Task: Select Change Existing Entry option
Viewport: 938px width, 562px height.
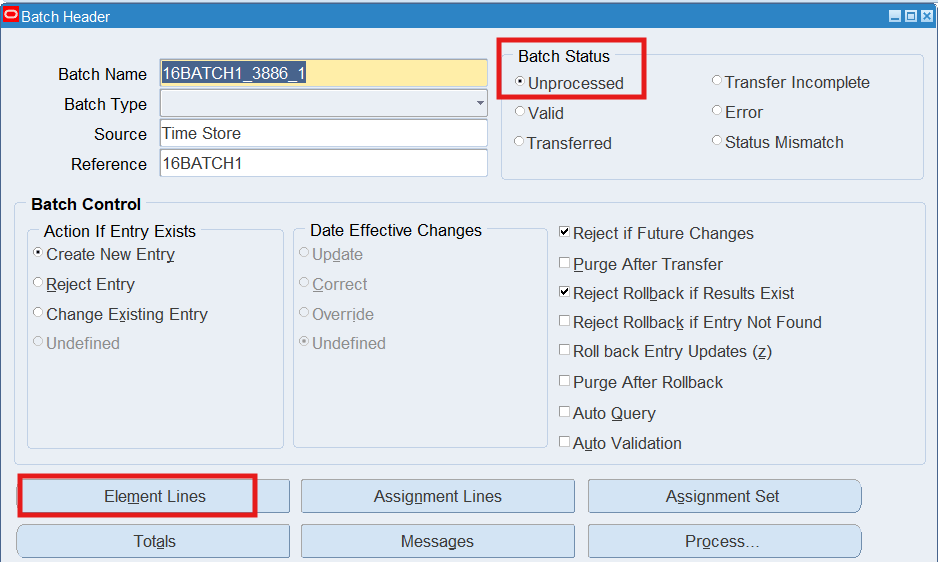Action: (x=38, y=313)
